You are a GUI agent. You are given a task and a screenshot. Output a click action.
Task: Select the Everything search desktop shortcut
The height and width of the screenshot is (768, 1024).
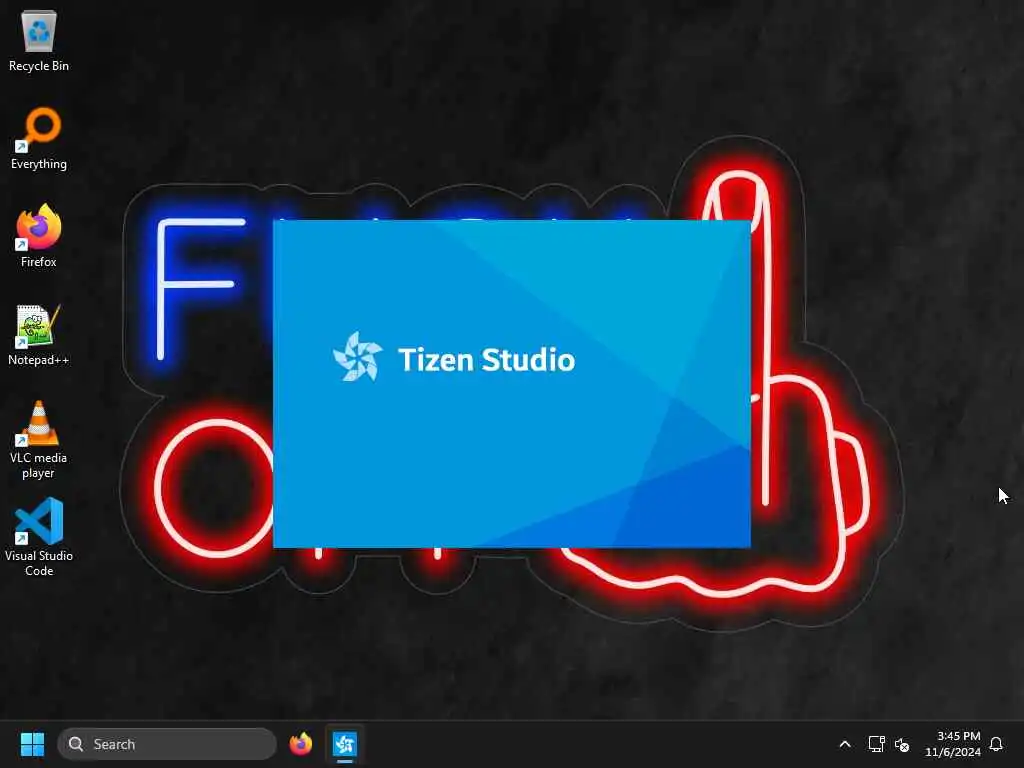[x=39, y=138]
